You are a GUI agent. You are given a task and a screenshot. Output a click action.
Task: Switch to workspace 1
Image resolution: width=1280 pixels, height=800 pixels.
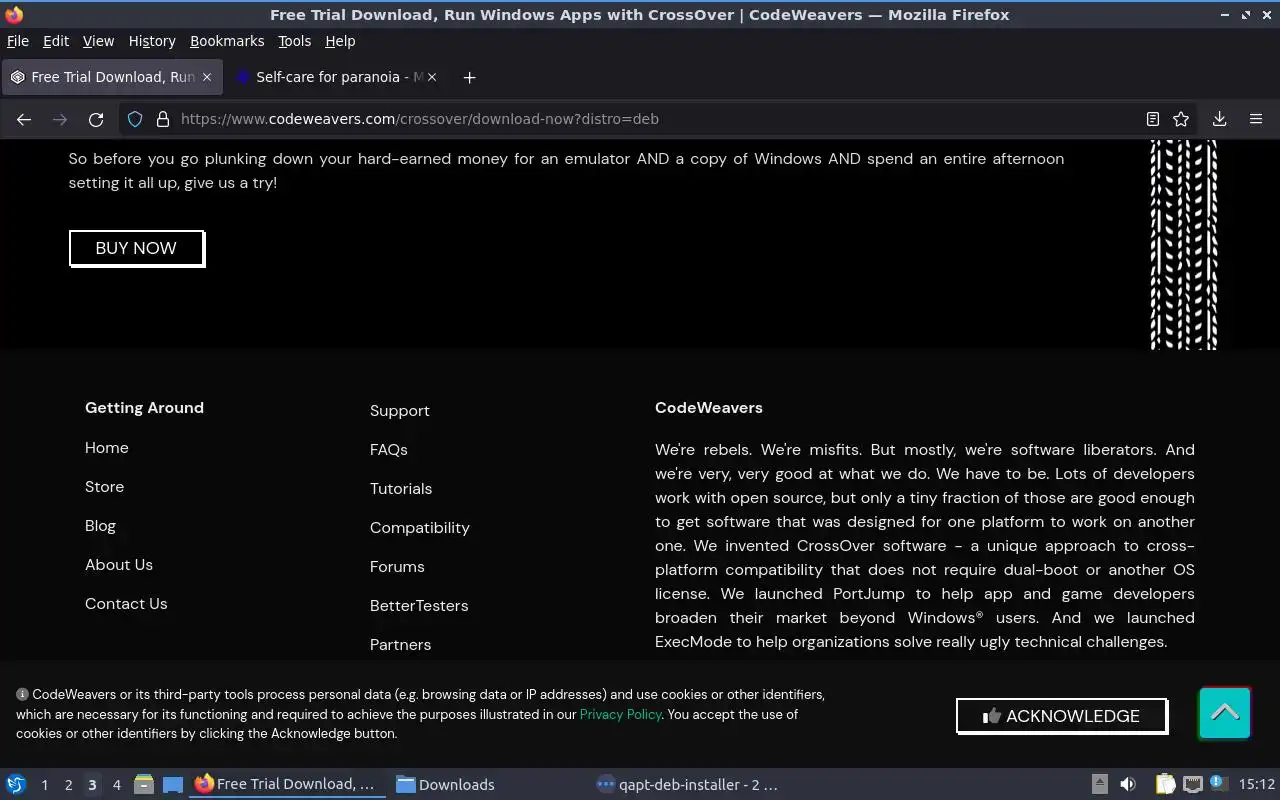click(44, 785)
